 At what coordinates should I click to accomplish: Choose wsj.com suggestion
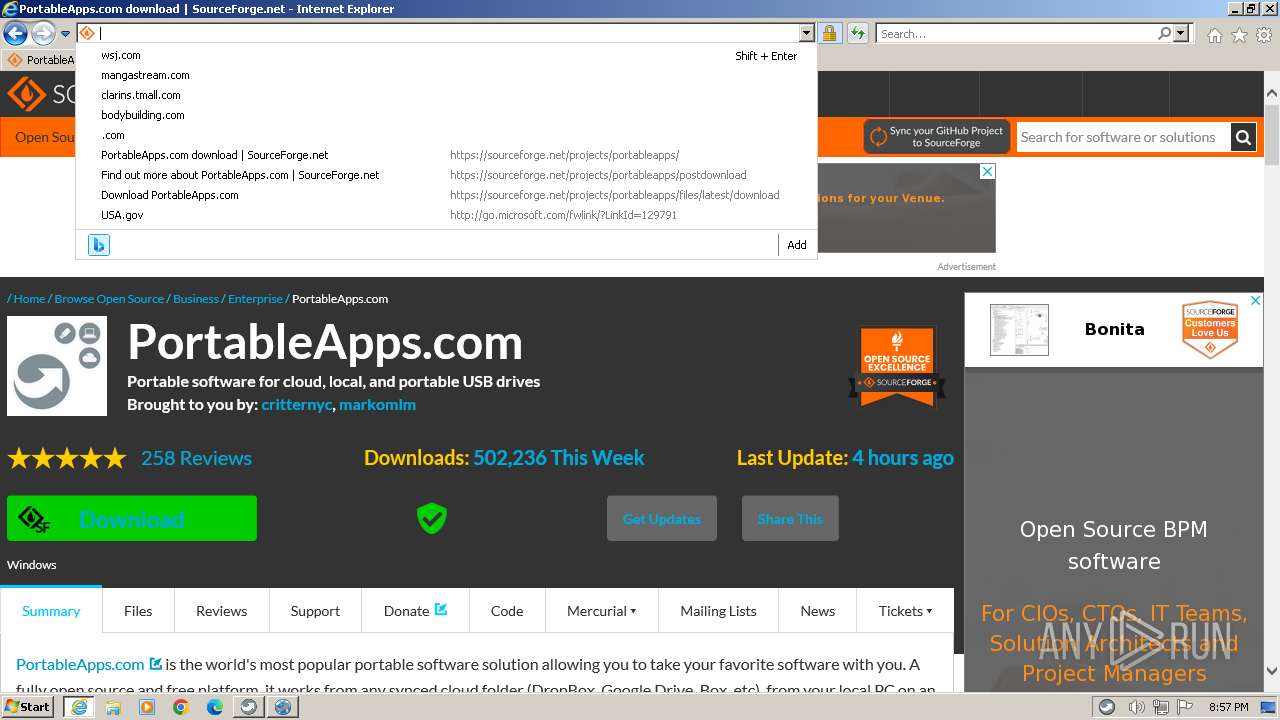click(446, 55)
